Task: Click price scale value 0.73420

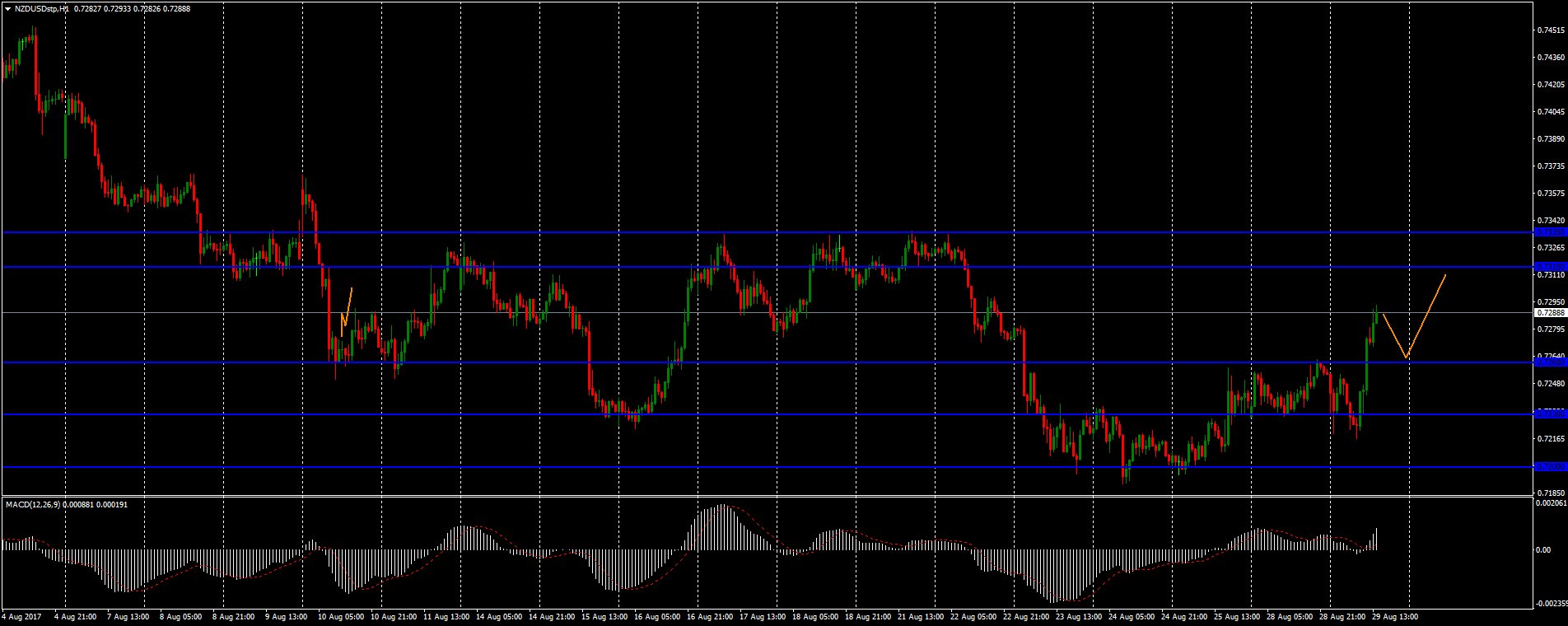Action: pos(1552,221)
